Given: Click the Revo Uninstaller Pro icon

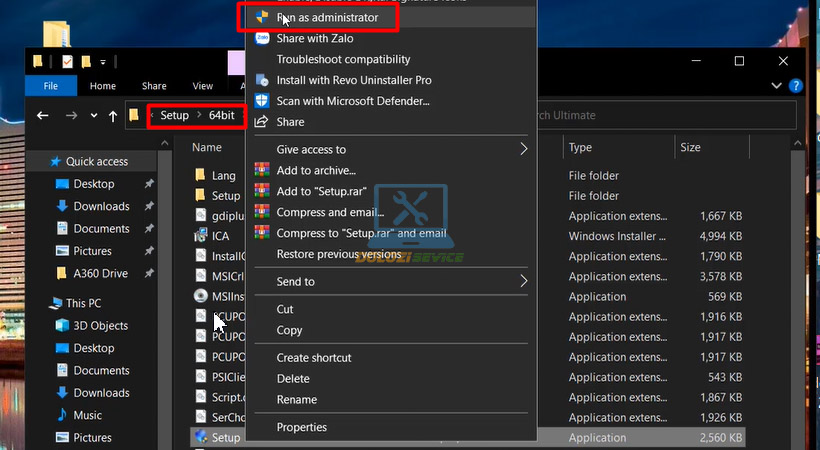Looking at the screenshot, I should tap(262, 80).
